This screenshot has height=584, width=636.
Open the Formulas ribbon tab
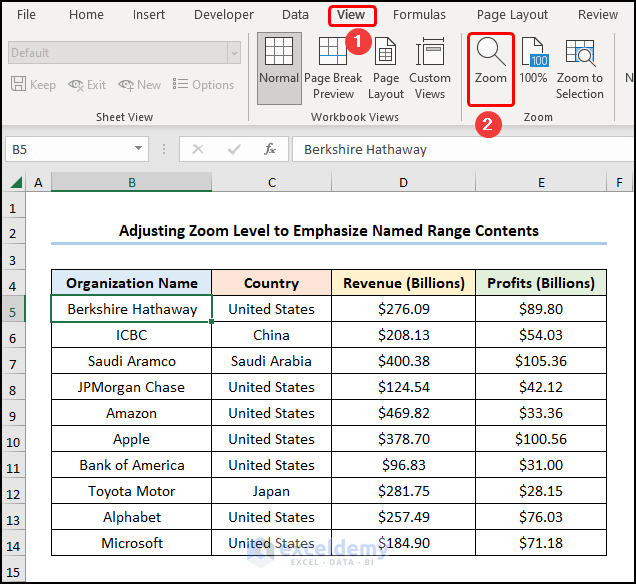coord(419,15)
